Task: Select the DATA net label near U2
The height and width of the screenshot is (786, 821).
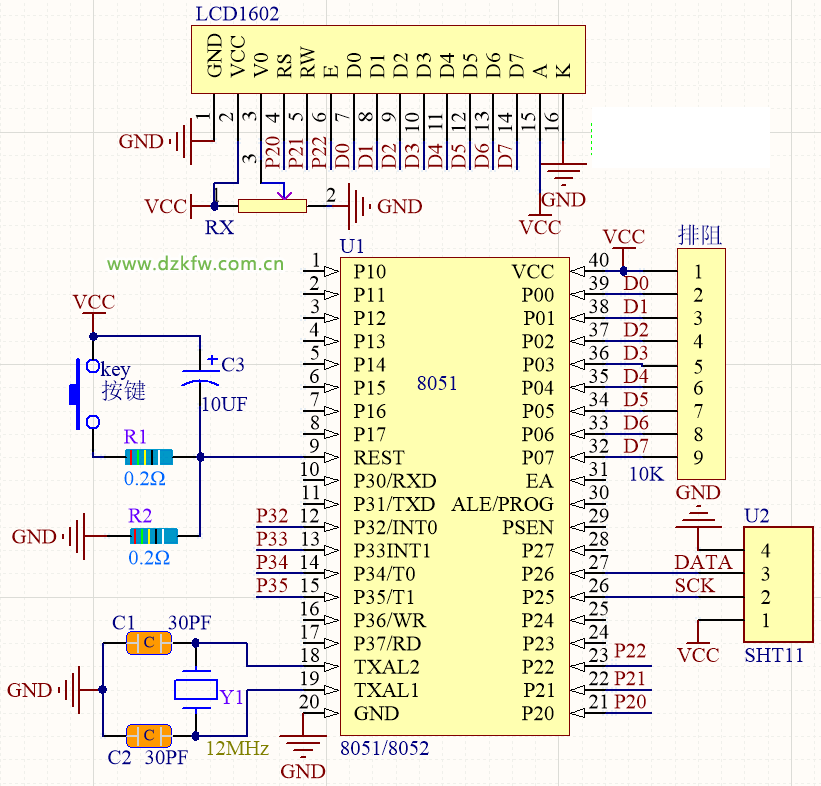Action: tap(702, 562)
